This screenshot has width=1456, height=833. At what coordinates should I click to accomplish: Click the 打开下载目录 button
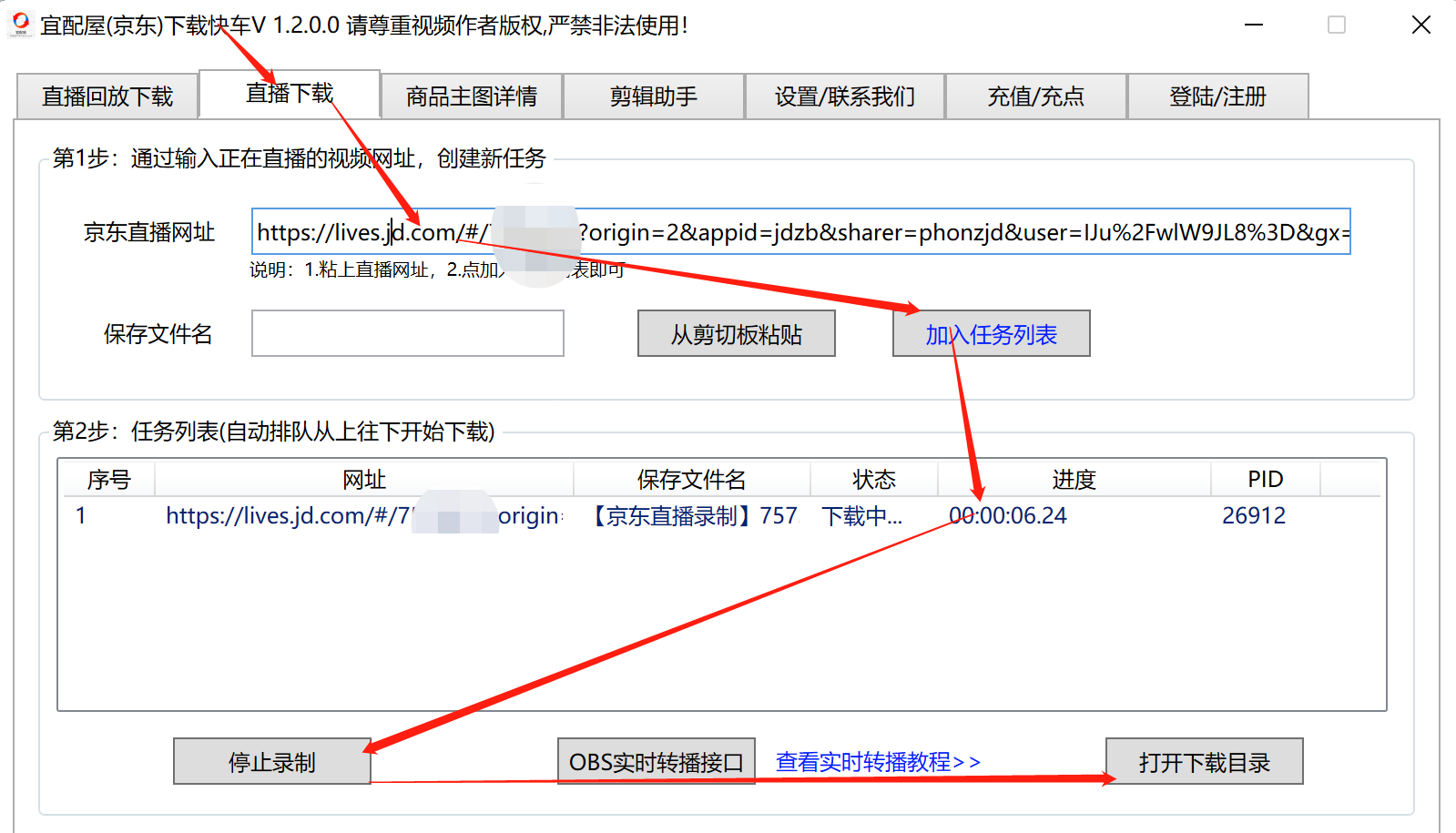1205,762
